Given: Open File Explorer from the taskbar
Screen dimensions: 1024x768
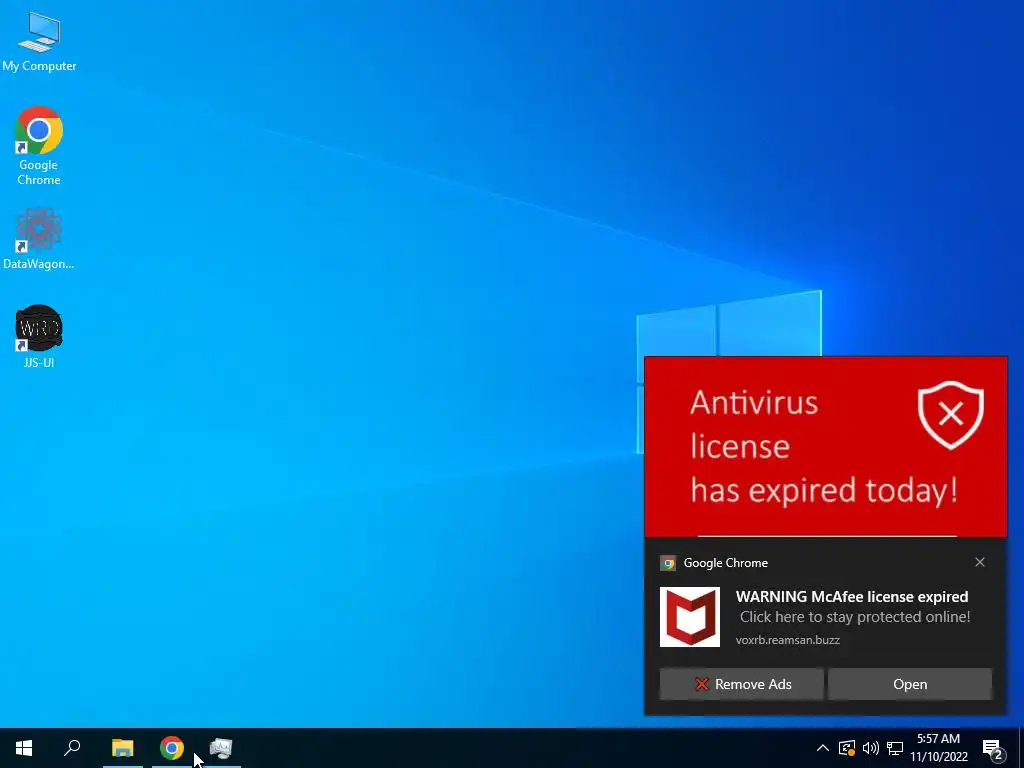Looking at the screenshot, I should (x=122, y=748).
